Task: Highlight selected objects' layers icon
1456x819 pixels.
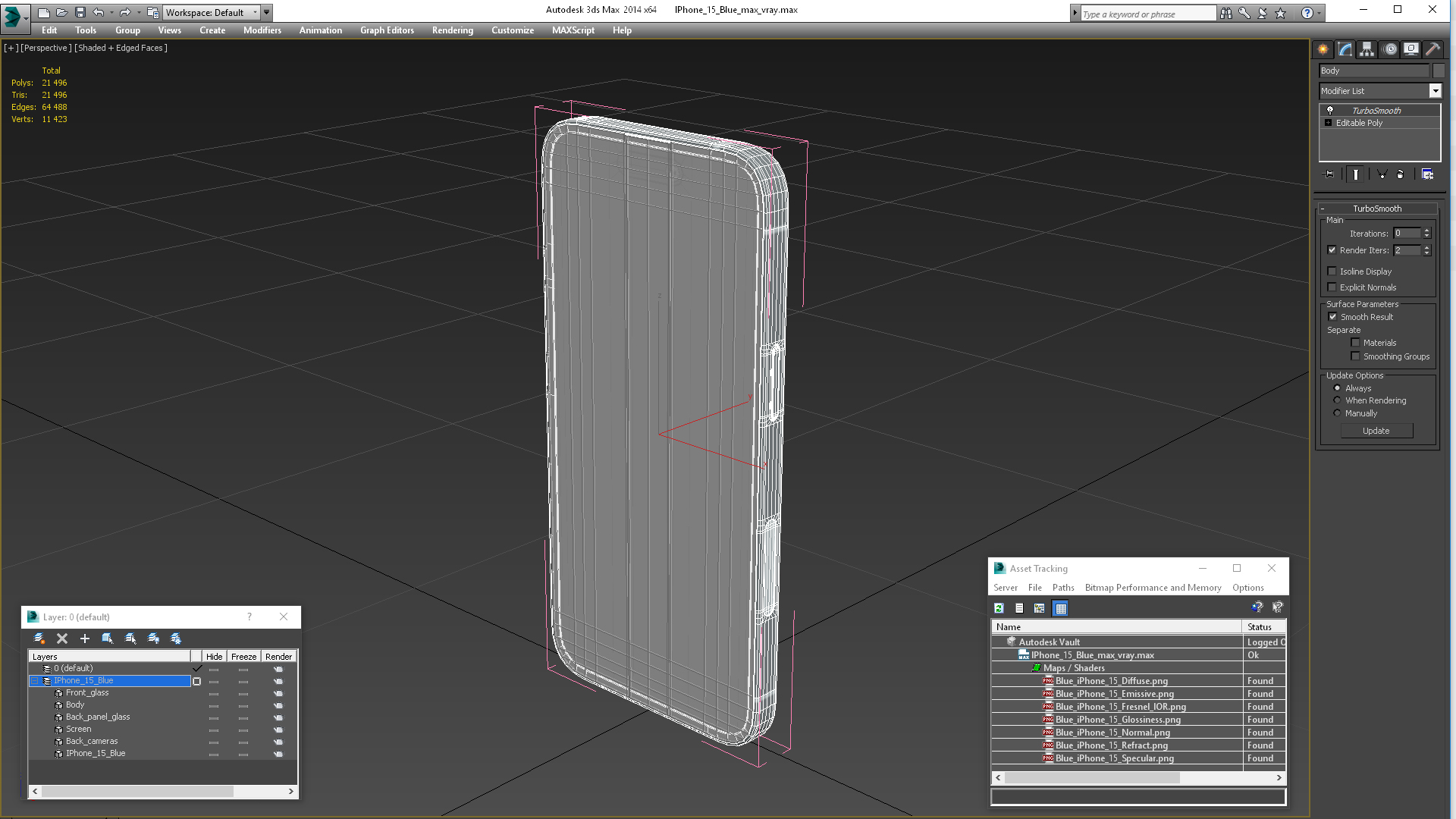Action: pyautogui.click(x=130, y=639)
